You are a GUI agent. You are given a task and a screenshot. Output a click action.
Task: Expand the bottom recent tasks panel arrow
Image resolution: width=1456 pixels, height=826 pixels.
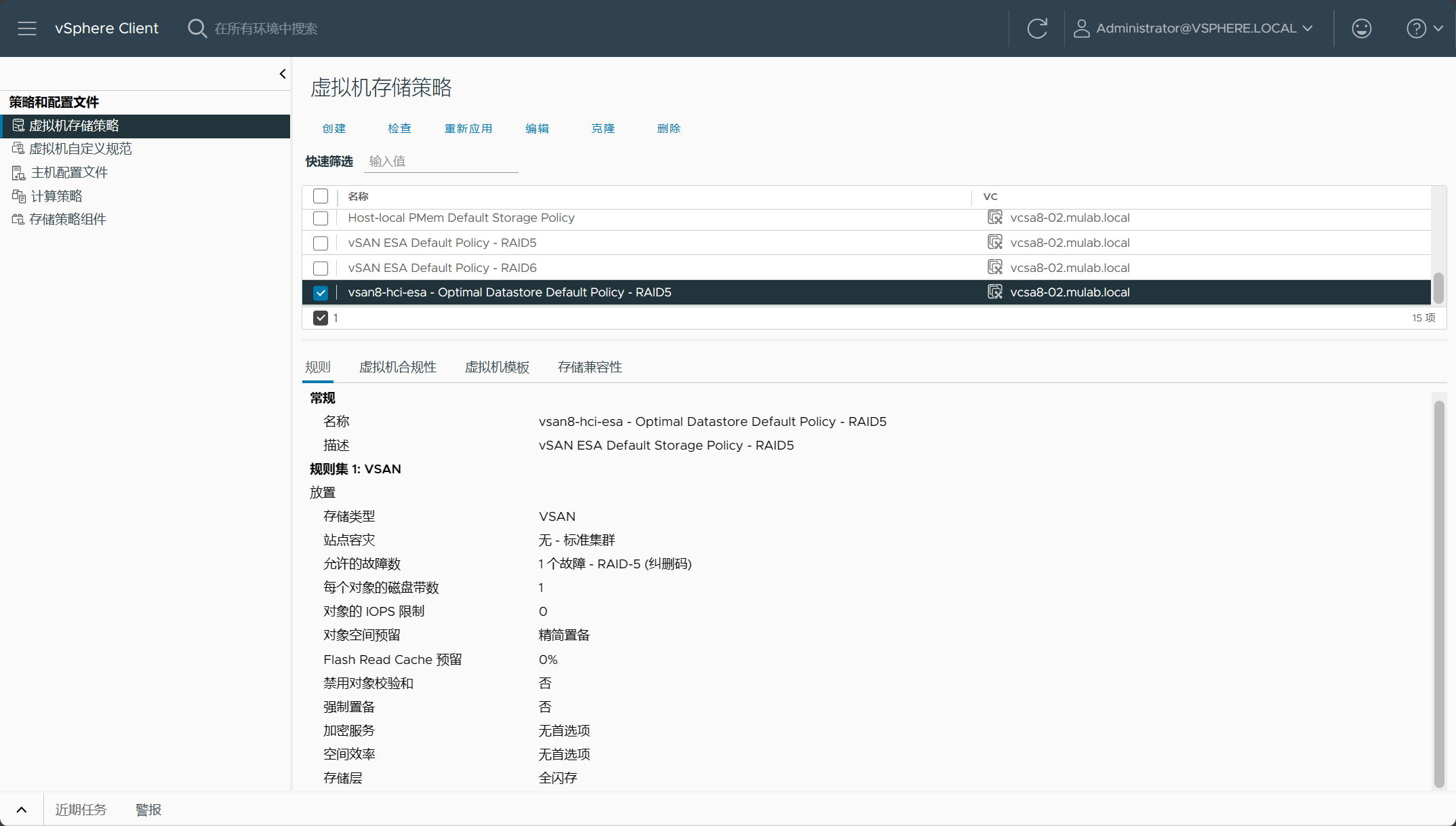(22, 810)
